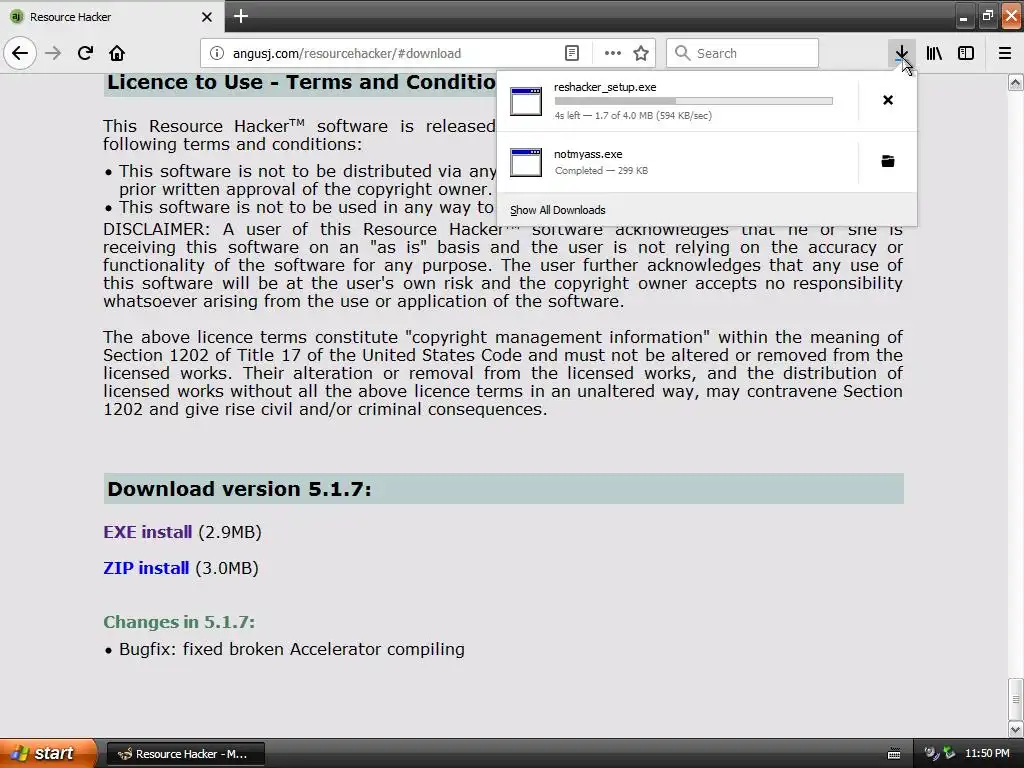1024x768 pixels.
Task: Click the notmyass.exe filename text
Action: pos(588,154)
